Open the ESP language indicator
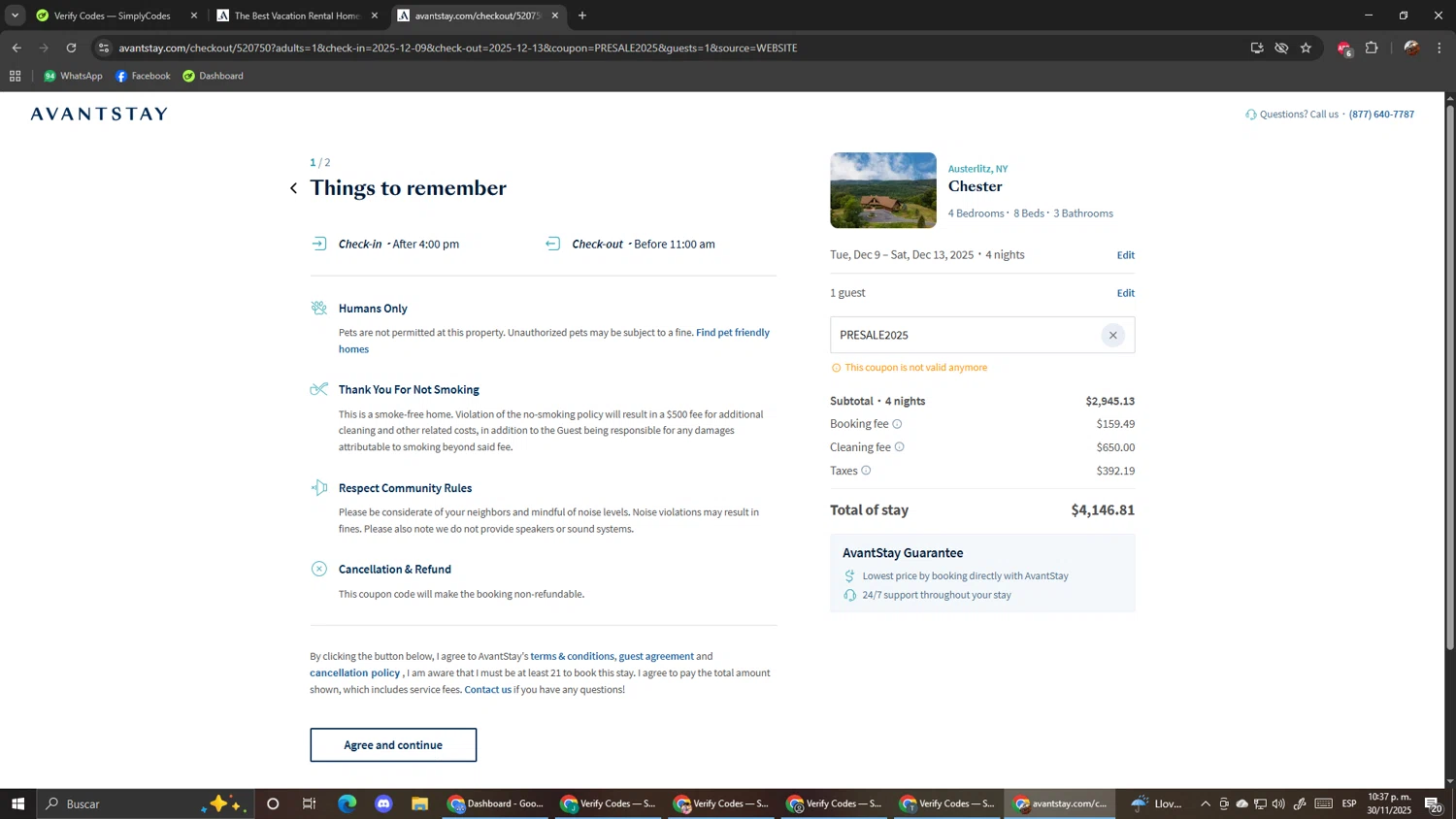 point(1349,803)
